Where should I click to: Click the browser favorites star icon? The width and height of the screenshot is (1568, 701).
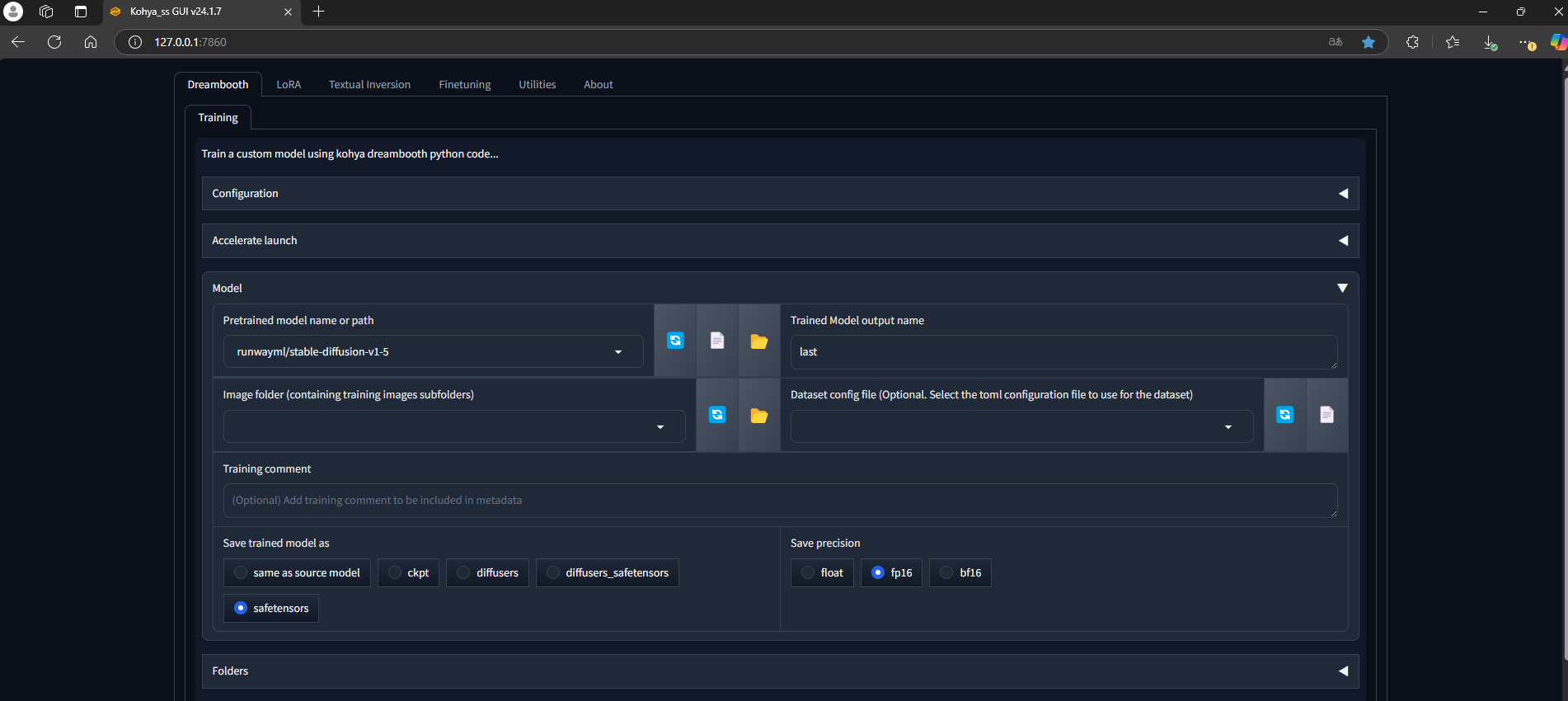tap(1368, 42)
